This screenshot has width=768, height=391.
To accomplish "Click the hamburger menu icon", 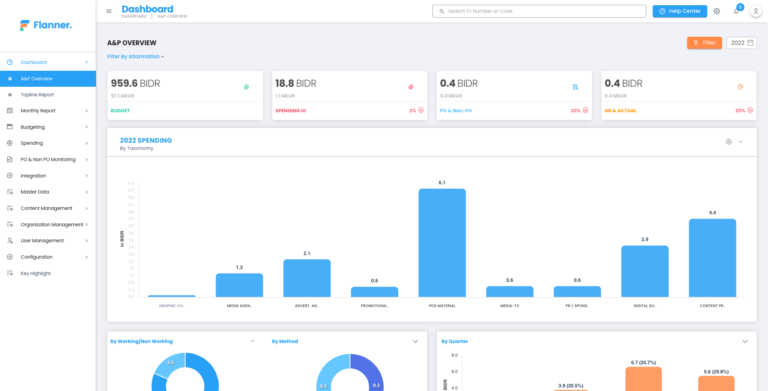I will point(109,11).
